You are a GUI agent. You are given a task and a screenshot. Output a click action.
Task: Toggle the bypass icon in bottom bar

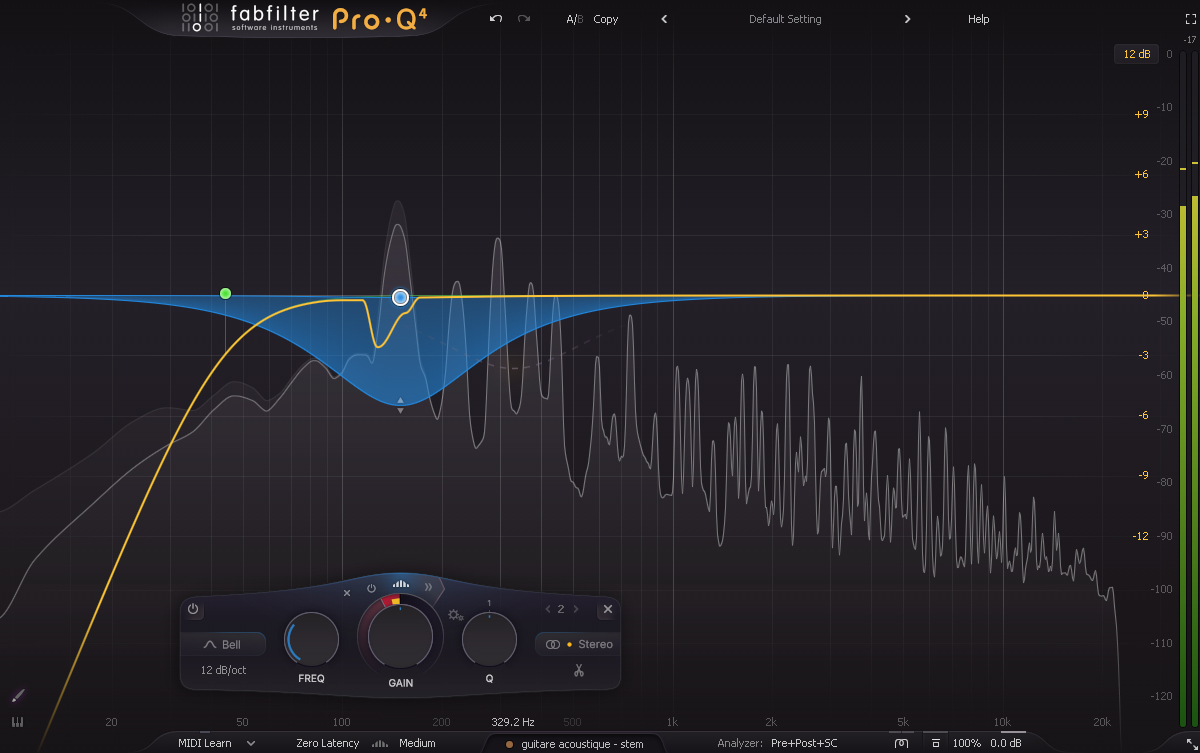coord(901,743)
